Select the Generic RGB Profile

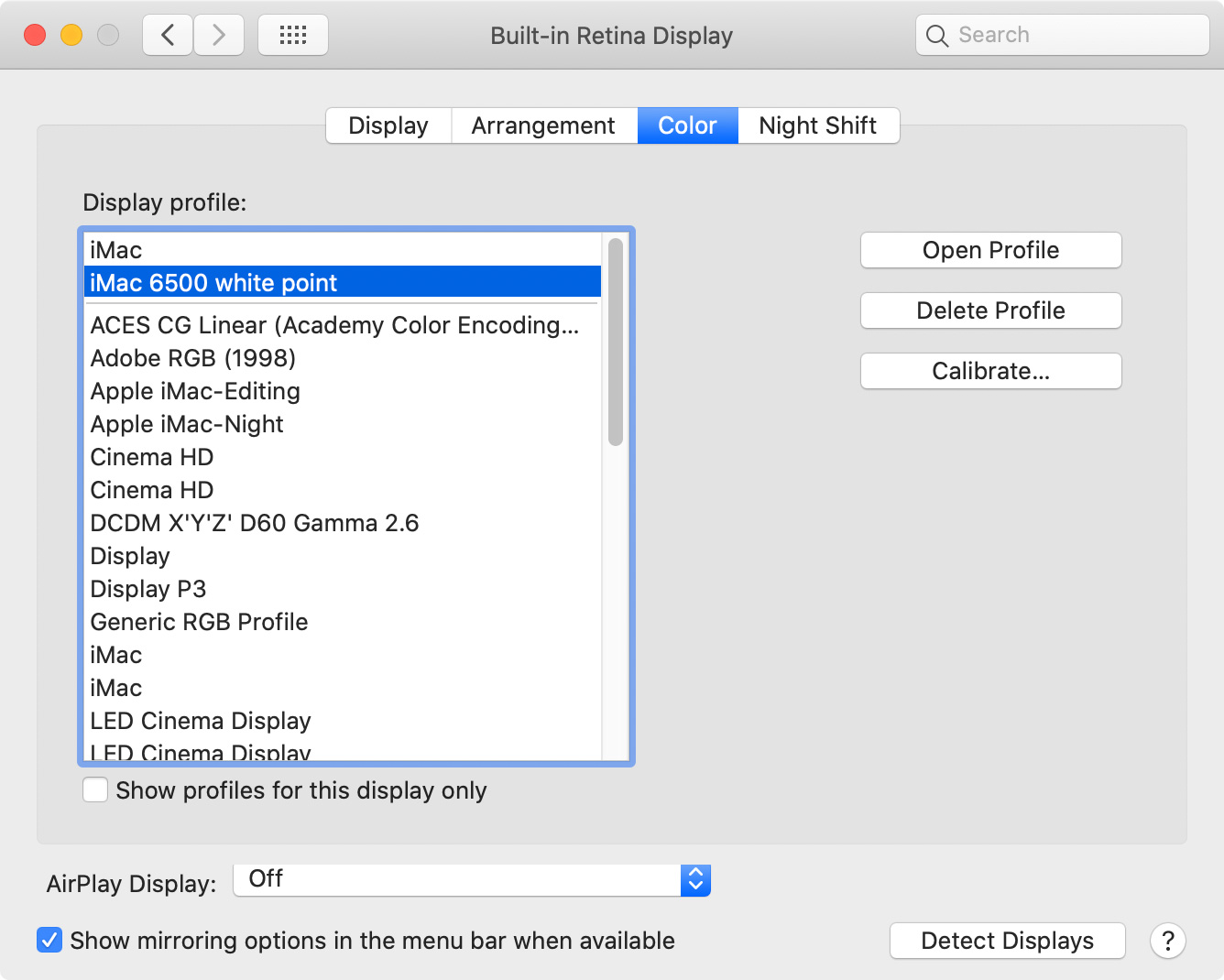[343, 622]
